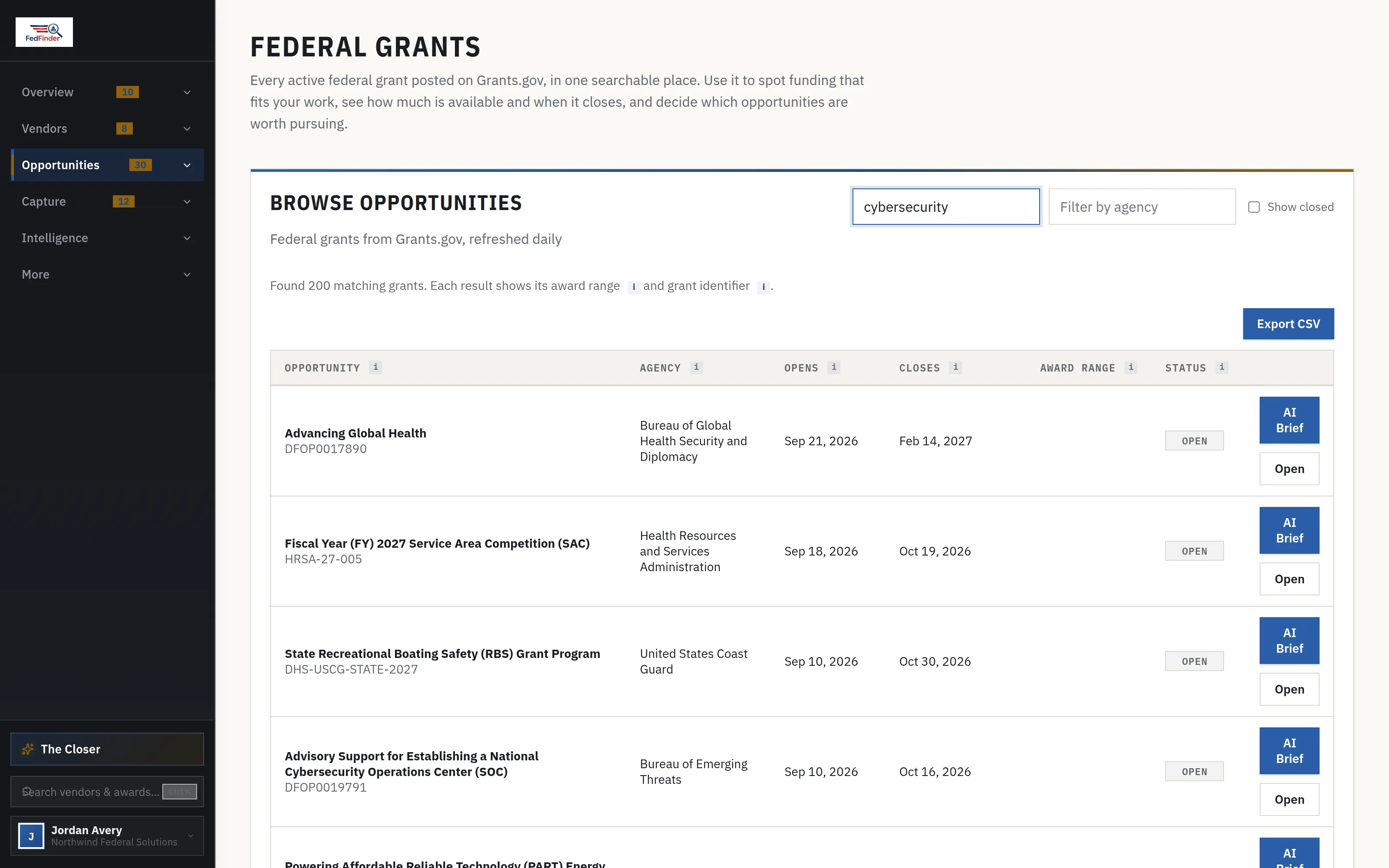Image resolution: width=1389 pixels, height=868 pixels.
Task: Click the Opportunities badge showing 30
Action: click(x=140, y=165)
